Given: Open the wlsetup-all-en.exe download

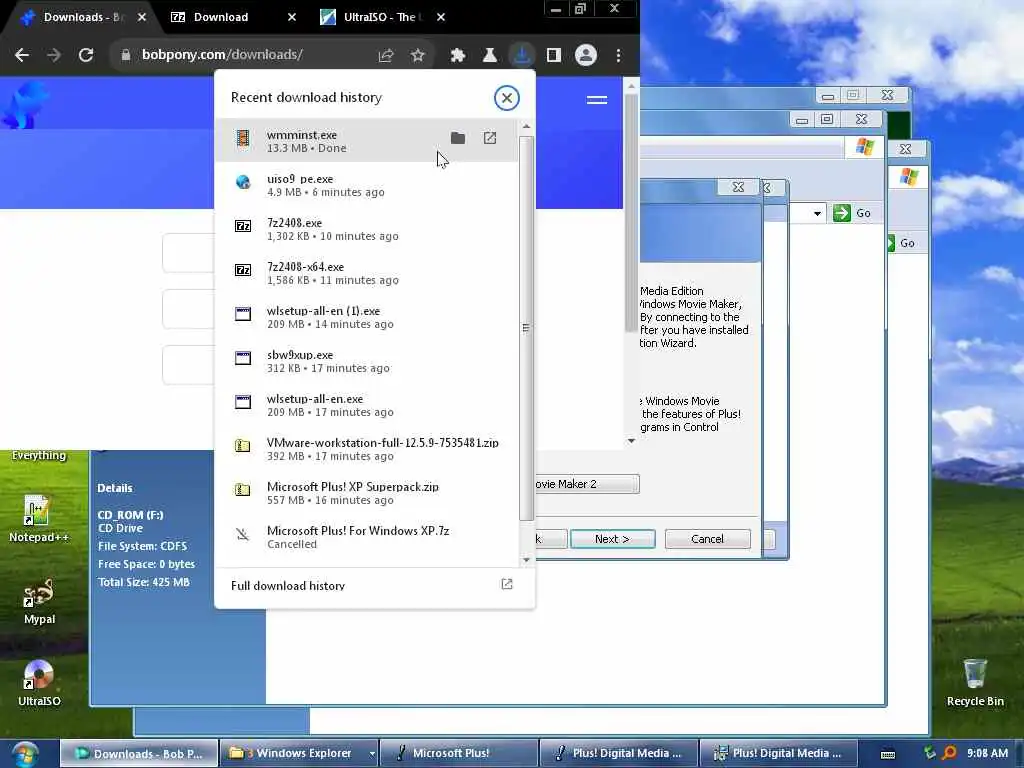Looking at the screenshot, I should [367, 405].
